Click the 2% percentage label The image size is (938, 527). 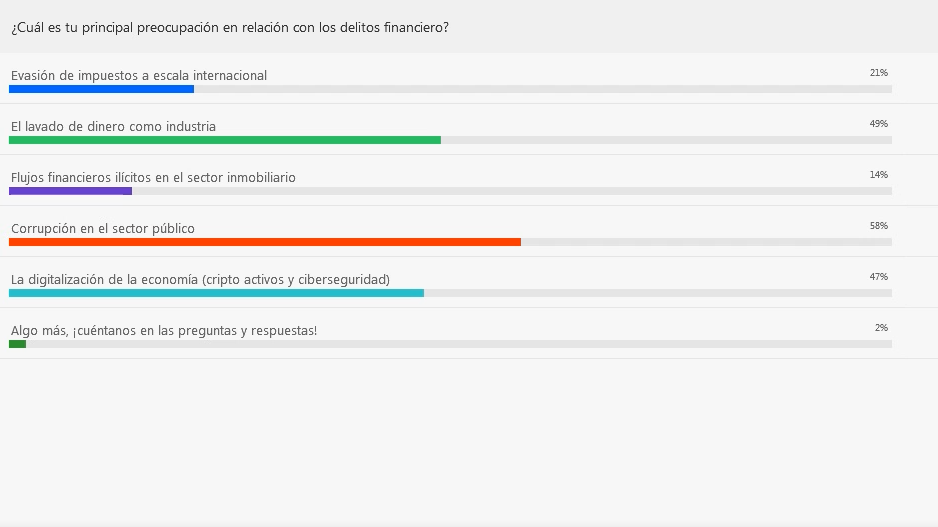click(881, 327)
